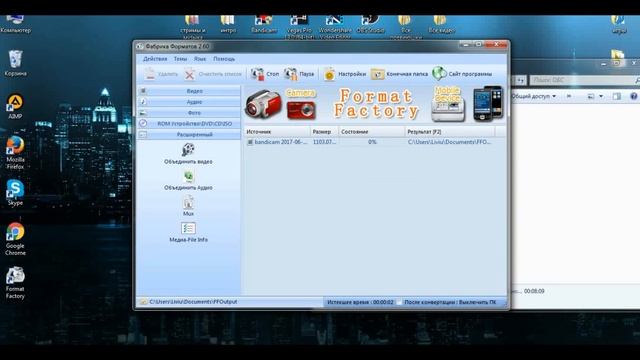Open the Skype desktop shortcut
Screen dimensions: 640x360
[x=15, y=193]
